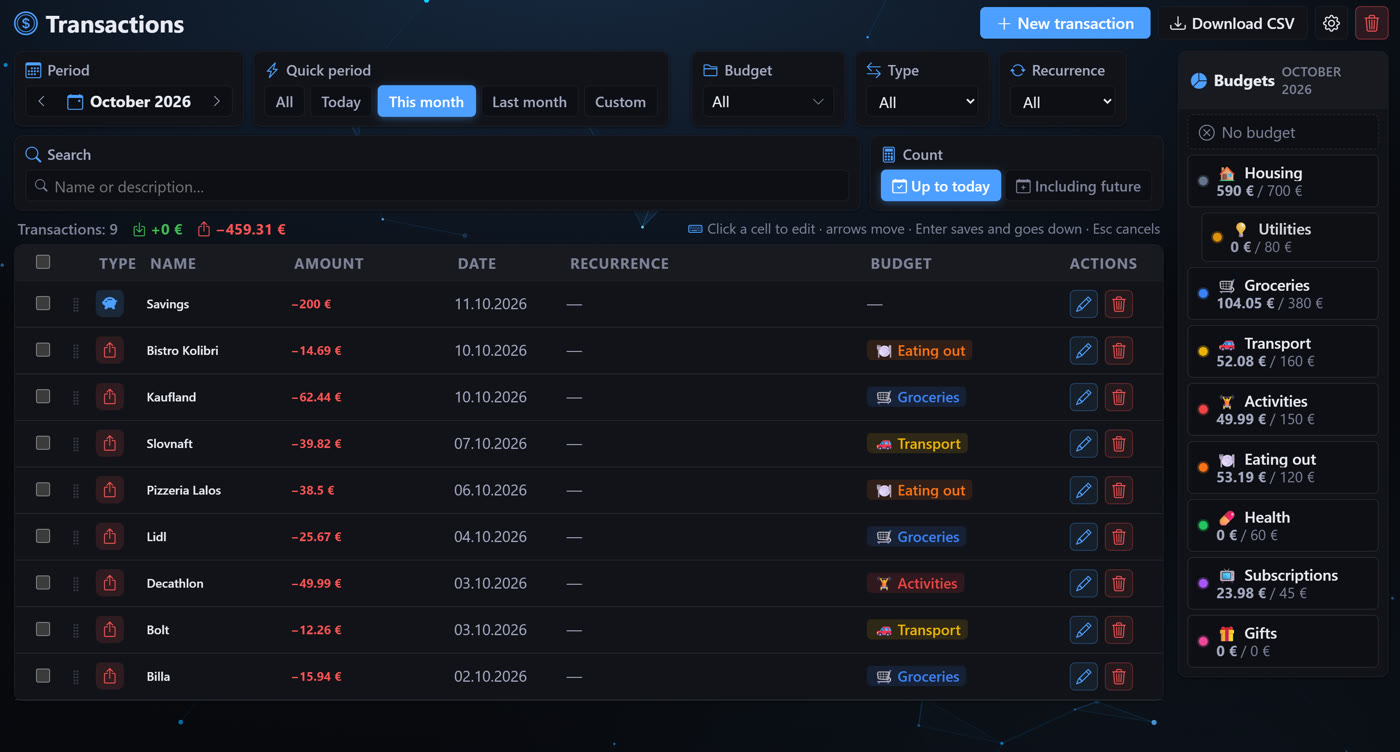1400x752 pixels.
Task: Edit the Decathlon transaction
Action: [x=1083, y=583]
